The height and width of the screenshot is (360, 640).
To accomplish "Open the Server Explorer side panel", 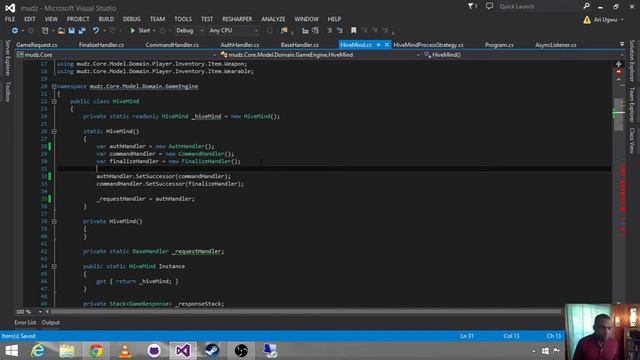I will pos(7,58).
